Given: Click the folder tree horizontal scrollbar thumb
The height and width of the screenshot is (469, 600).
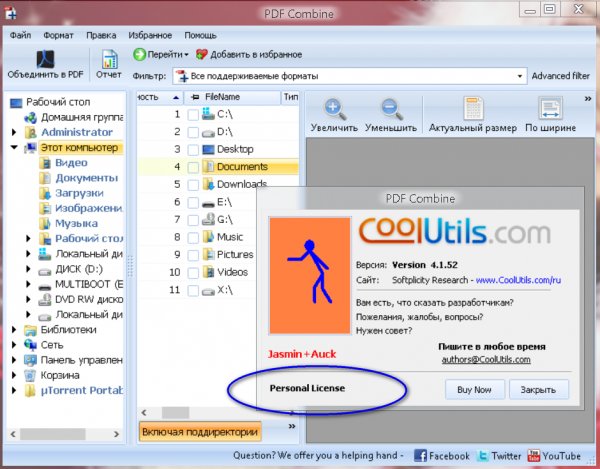Looking at the screenshot, I should [53, 434].
